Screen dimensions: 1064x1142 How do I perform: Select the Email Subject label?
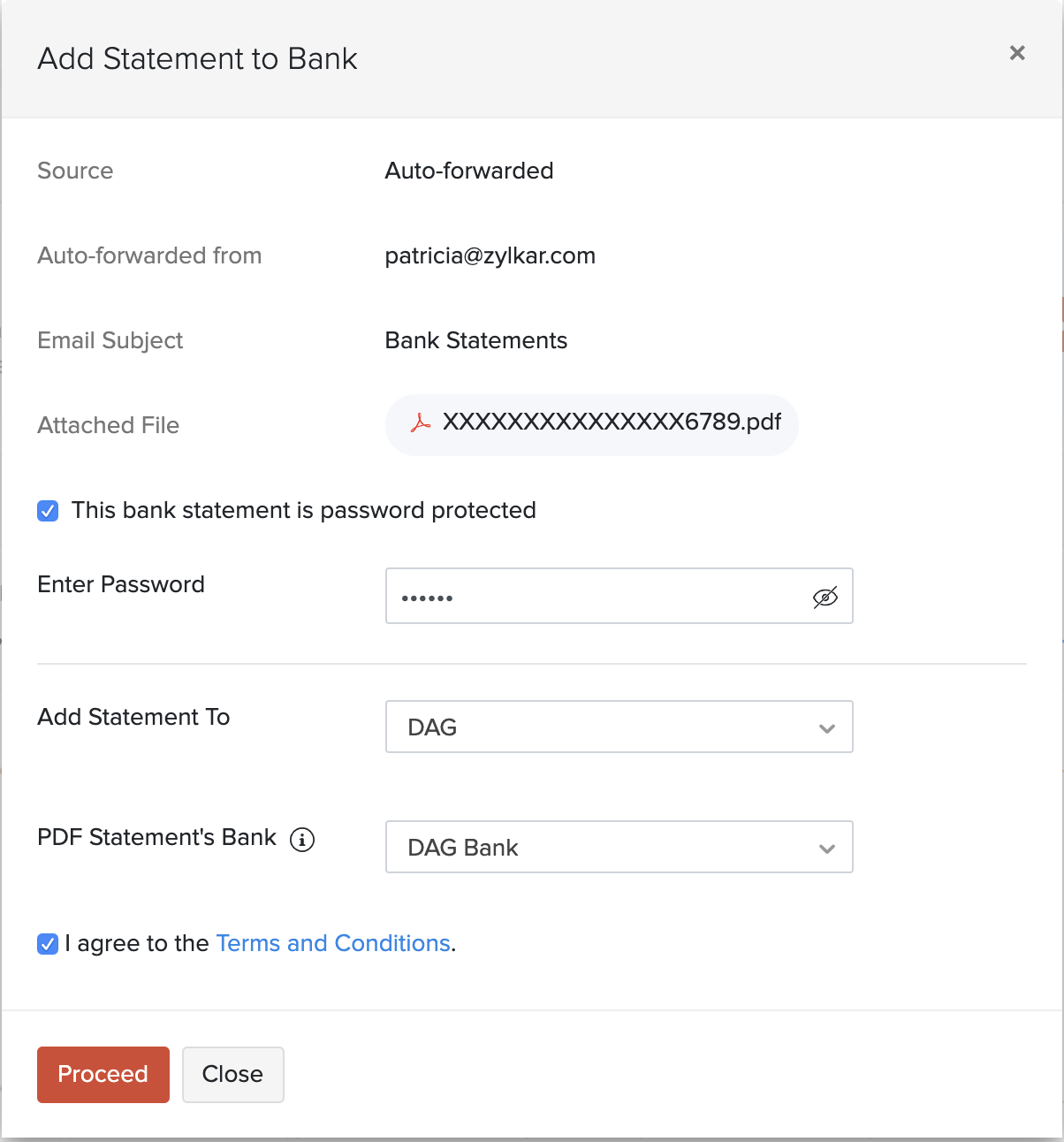(110, 340)
